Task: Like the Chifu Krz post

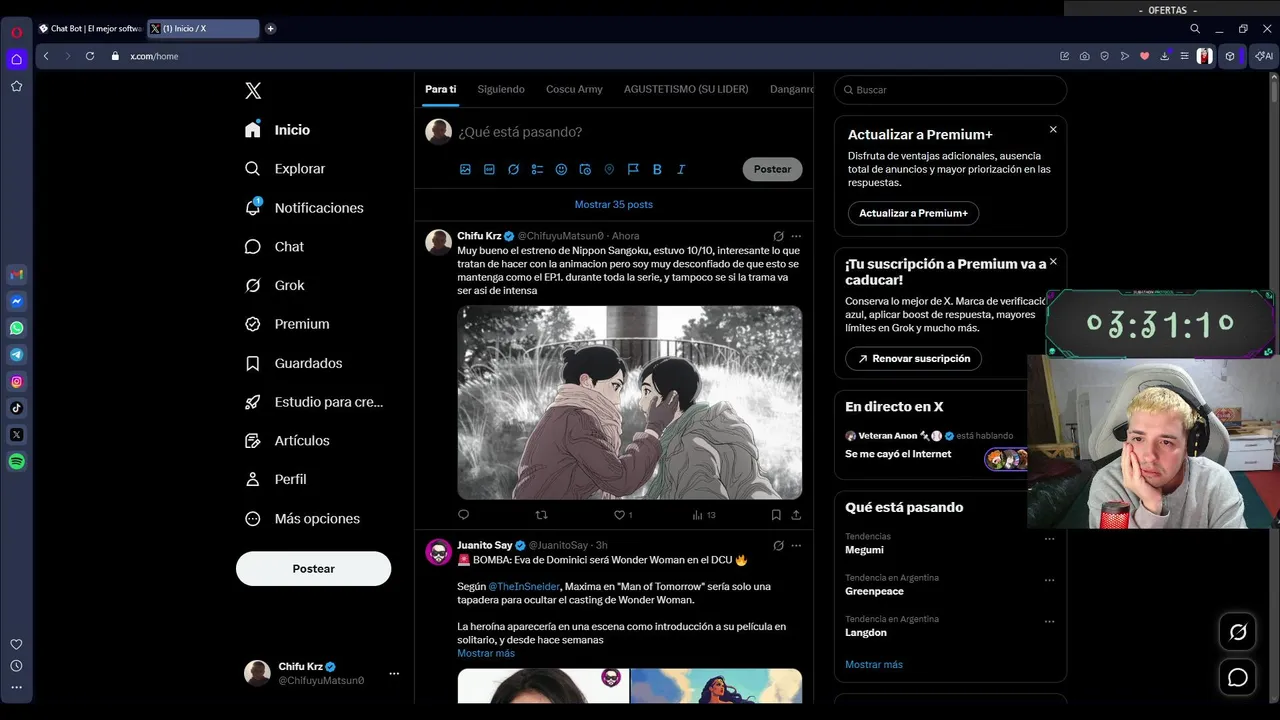Action: 622,515
